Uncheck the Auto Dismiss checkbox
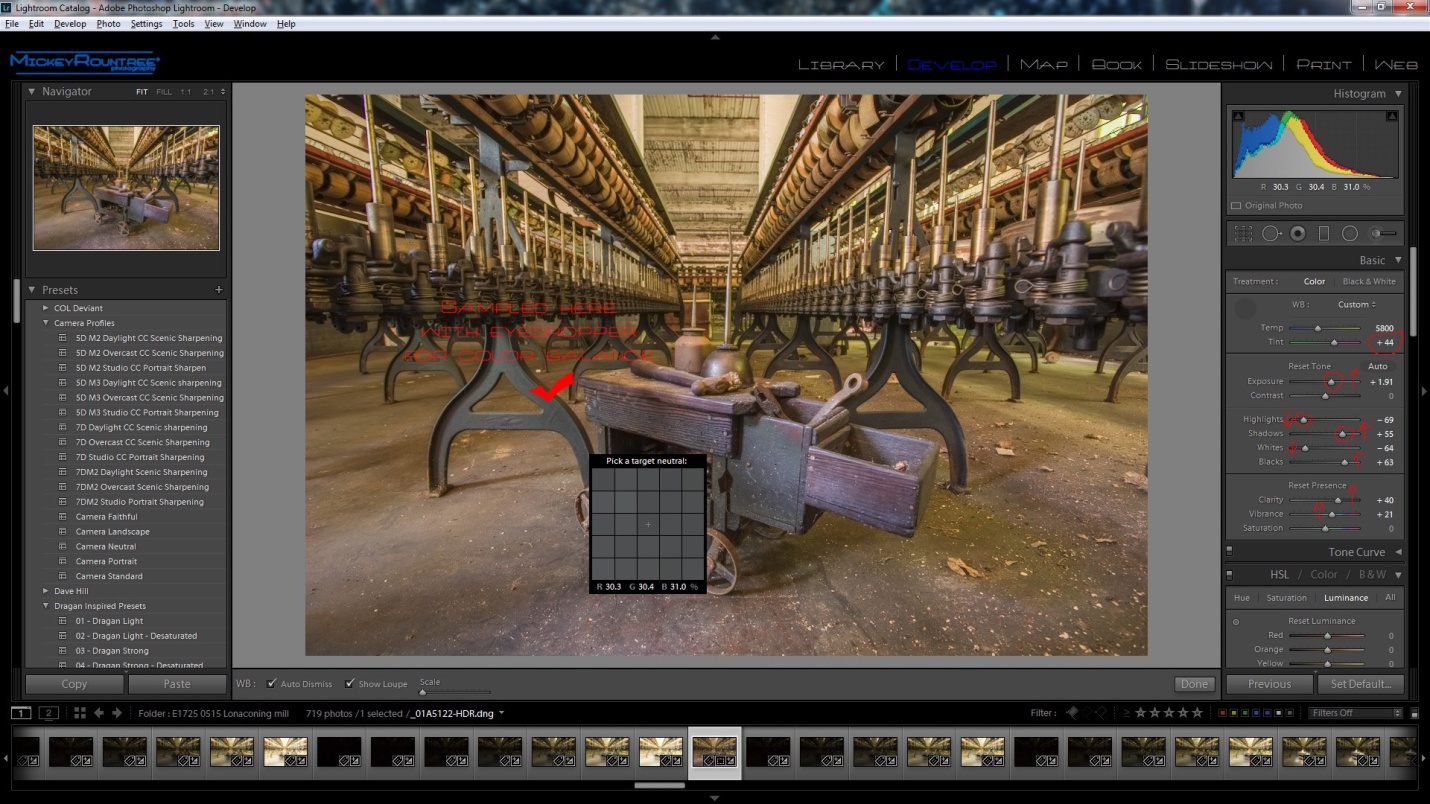1430x804 pixels. click(x=272, y=684)
